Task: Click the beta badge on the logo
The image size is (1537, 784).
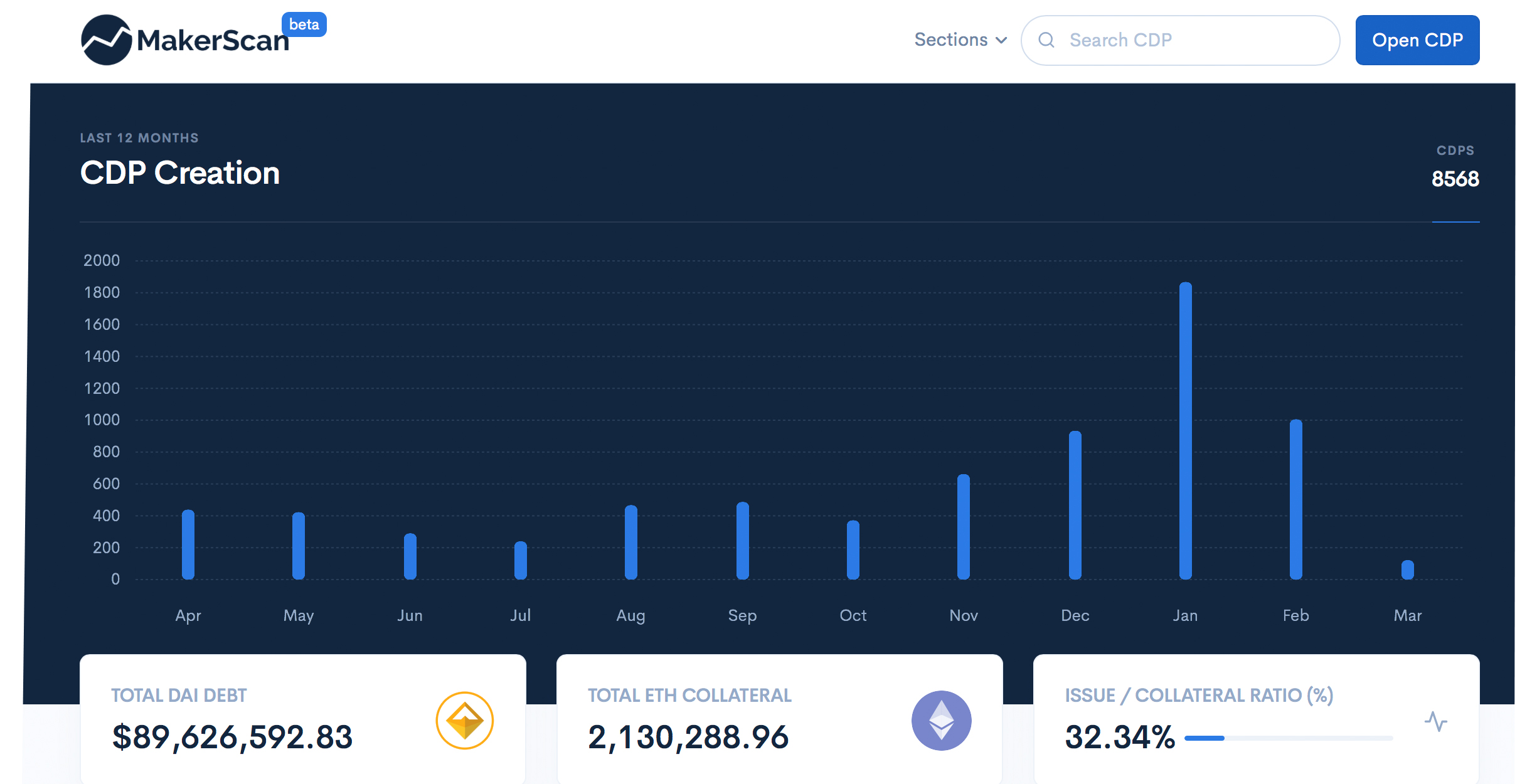Action: click(305, 24)
